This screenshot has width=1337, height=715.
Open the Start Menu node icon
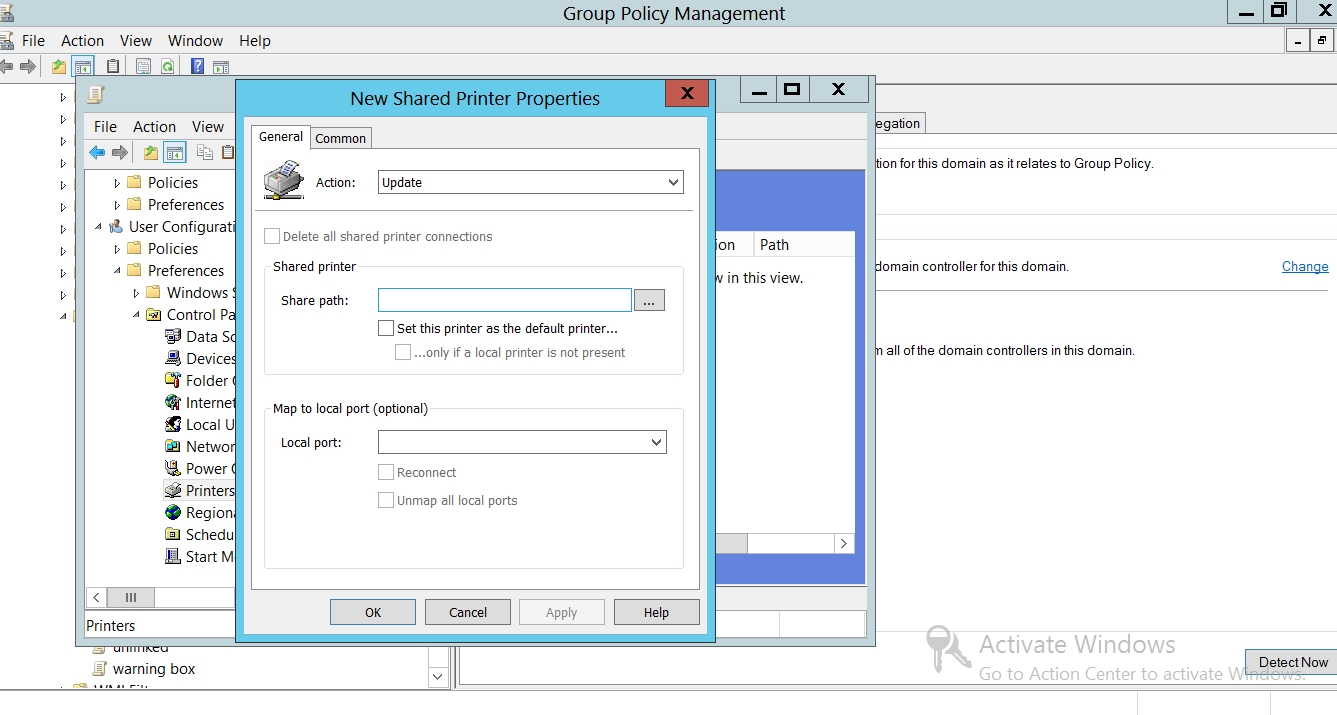173,556
